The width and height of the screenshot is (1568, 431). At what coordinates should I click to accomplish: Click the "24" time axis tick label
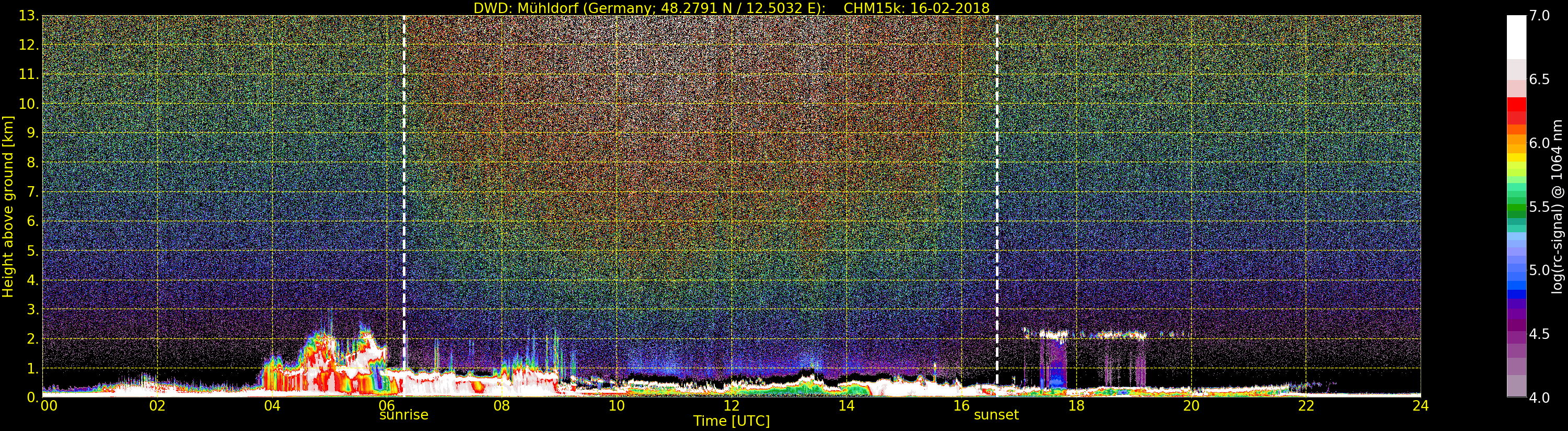click(1420, 405)
